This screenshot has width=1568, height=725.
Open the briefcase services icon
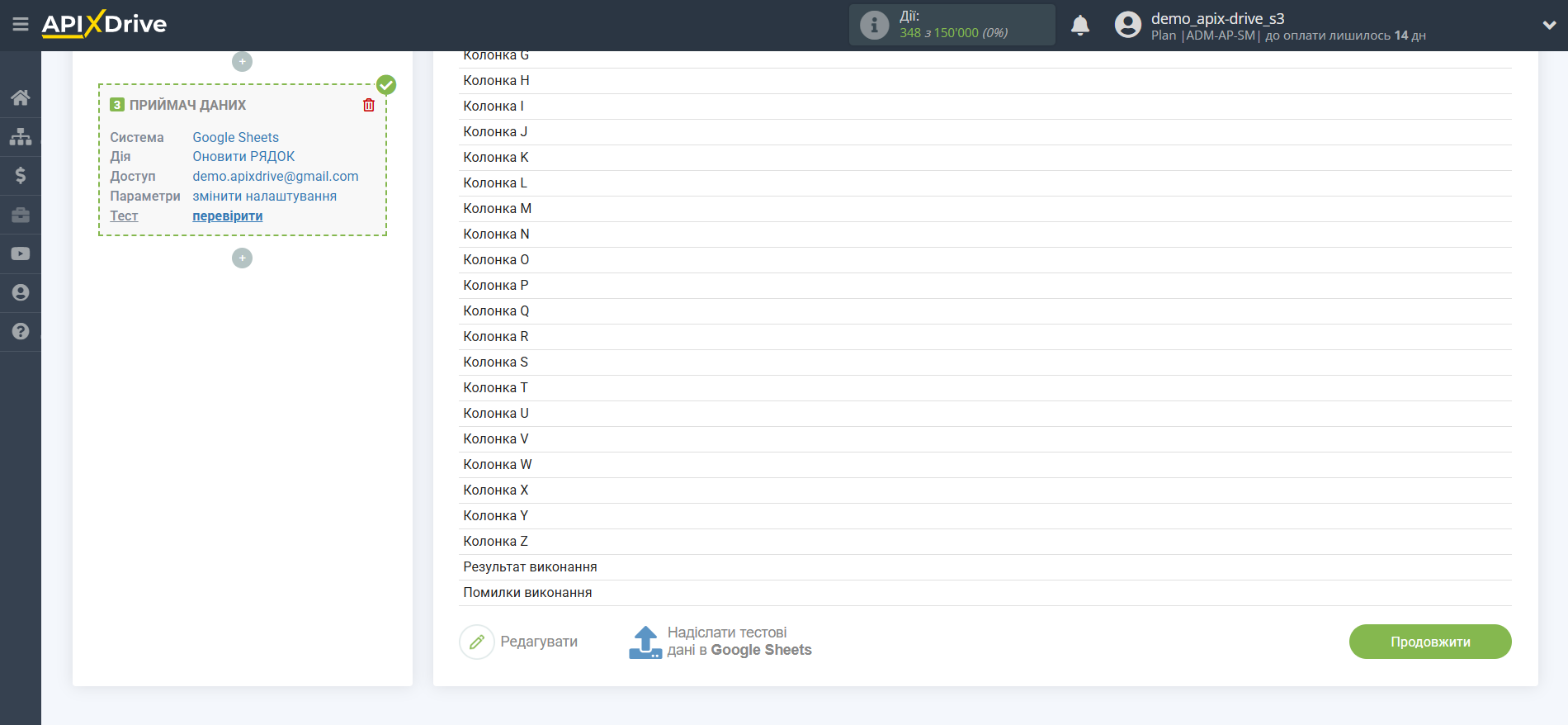pos(21,215)
